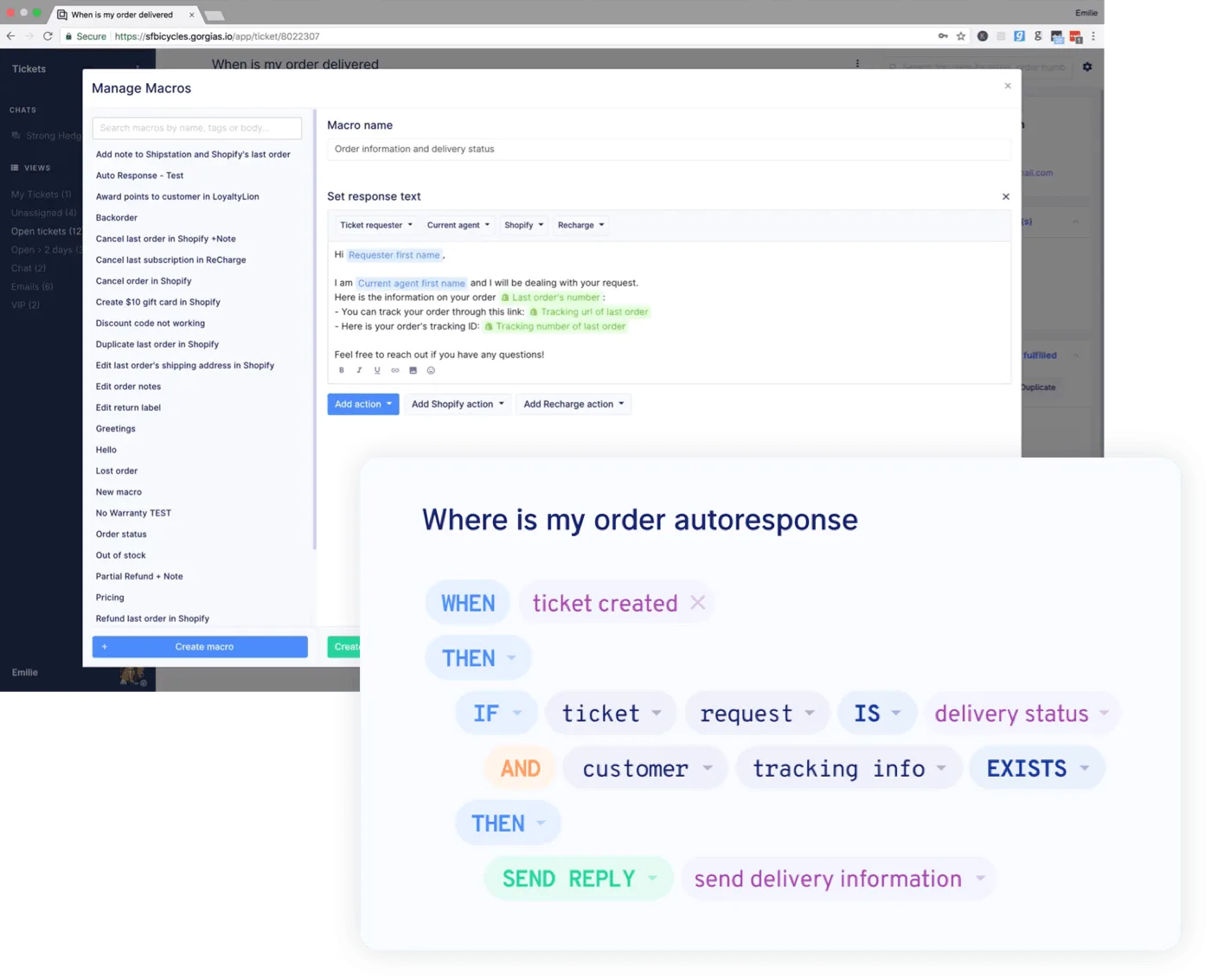
Task: Close the Manage Macros dialog
Action: pyautogui.click(x=1008, y=86)
